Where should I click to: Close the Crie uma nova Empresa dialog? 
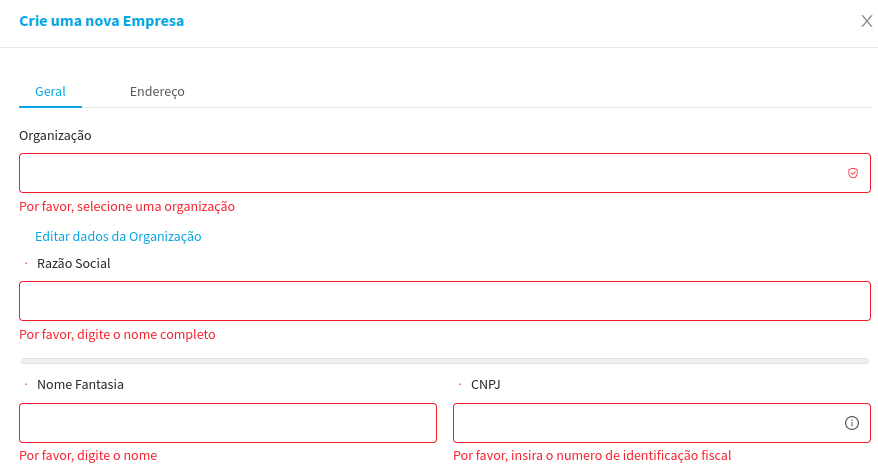click(x=867, y=21)
